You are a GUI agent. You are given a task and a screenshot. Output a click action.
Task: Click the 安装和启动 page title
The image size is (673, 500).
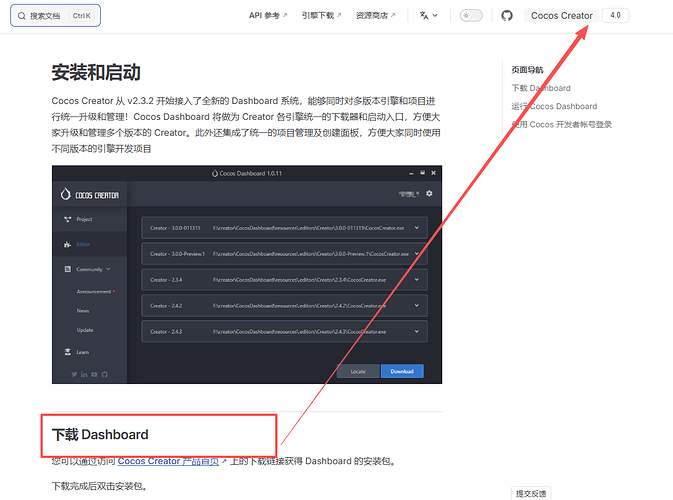pos(96,73)
